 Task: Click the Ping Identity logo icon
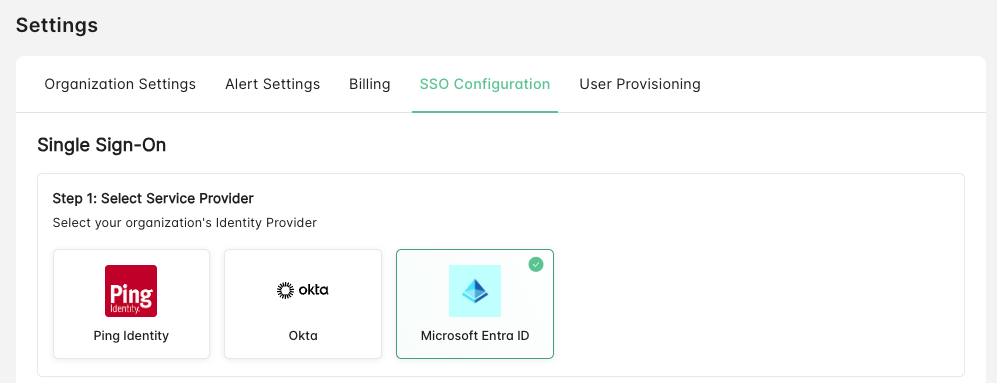click(131, 291)
